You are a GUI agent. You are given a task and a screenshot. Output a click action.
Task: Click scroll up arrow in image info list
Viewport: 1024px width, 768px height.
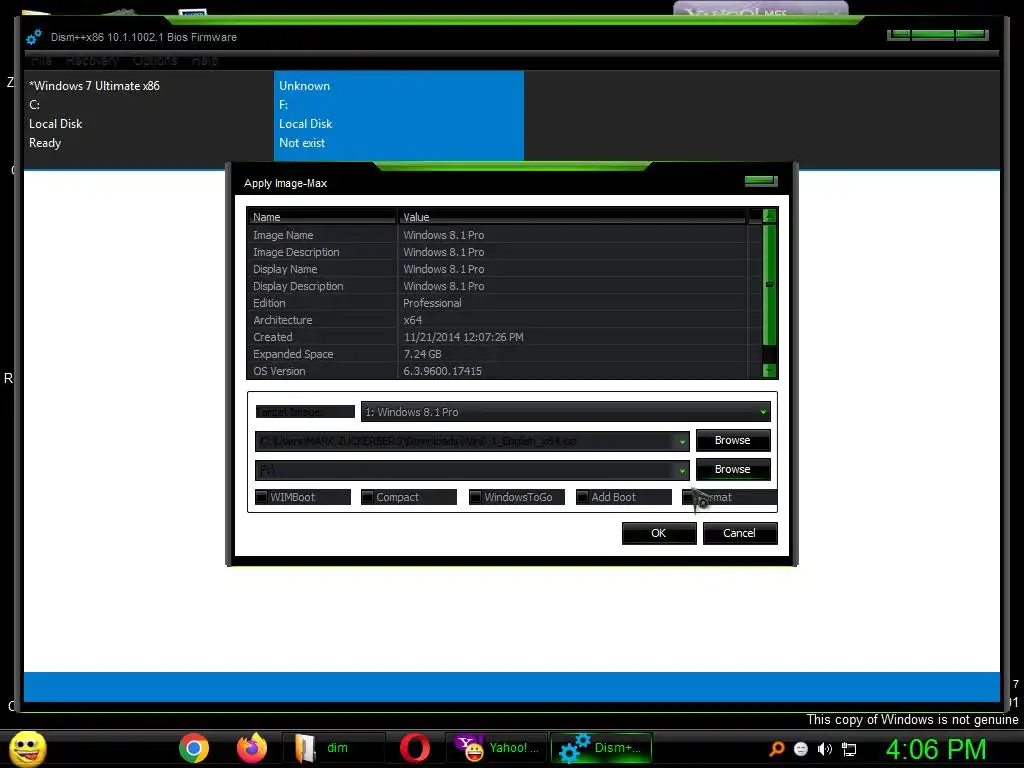pyautogui.click(x=769, y=216)
